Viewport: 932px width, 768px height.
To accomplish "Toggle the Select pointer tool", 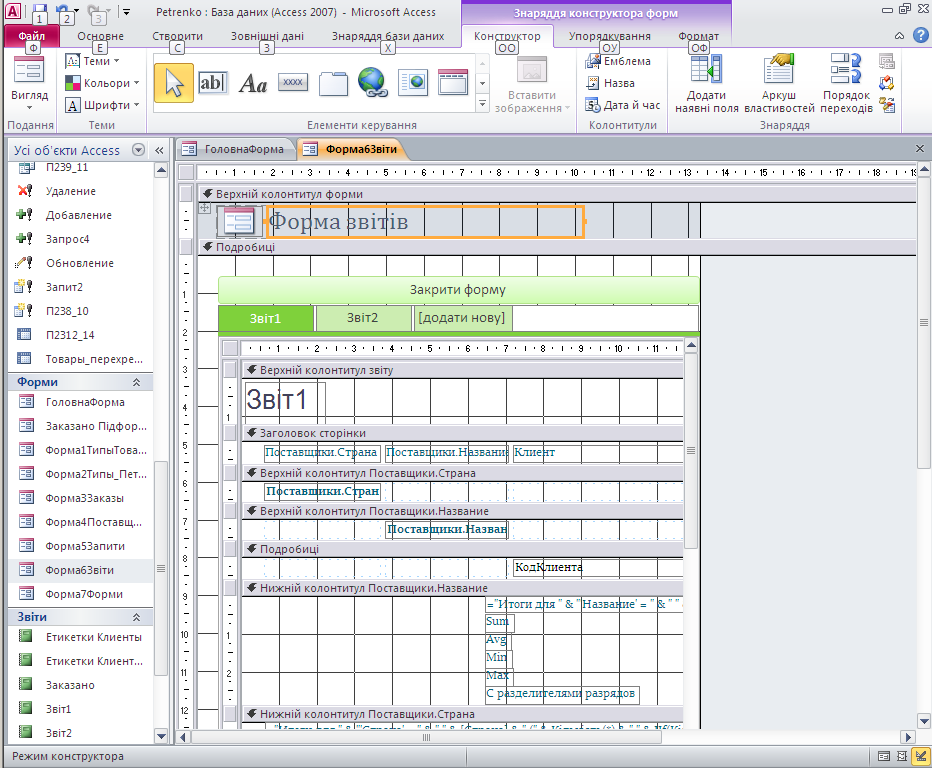I will tap(174, 83).
